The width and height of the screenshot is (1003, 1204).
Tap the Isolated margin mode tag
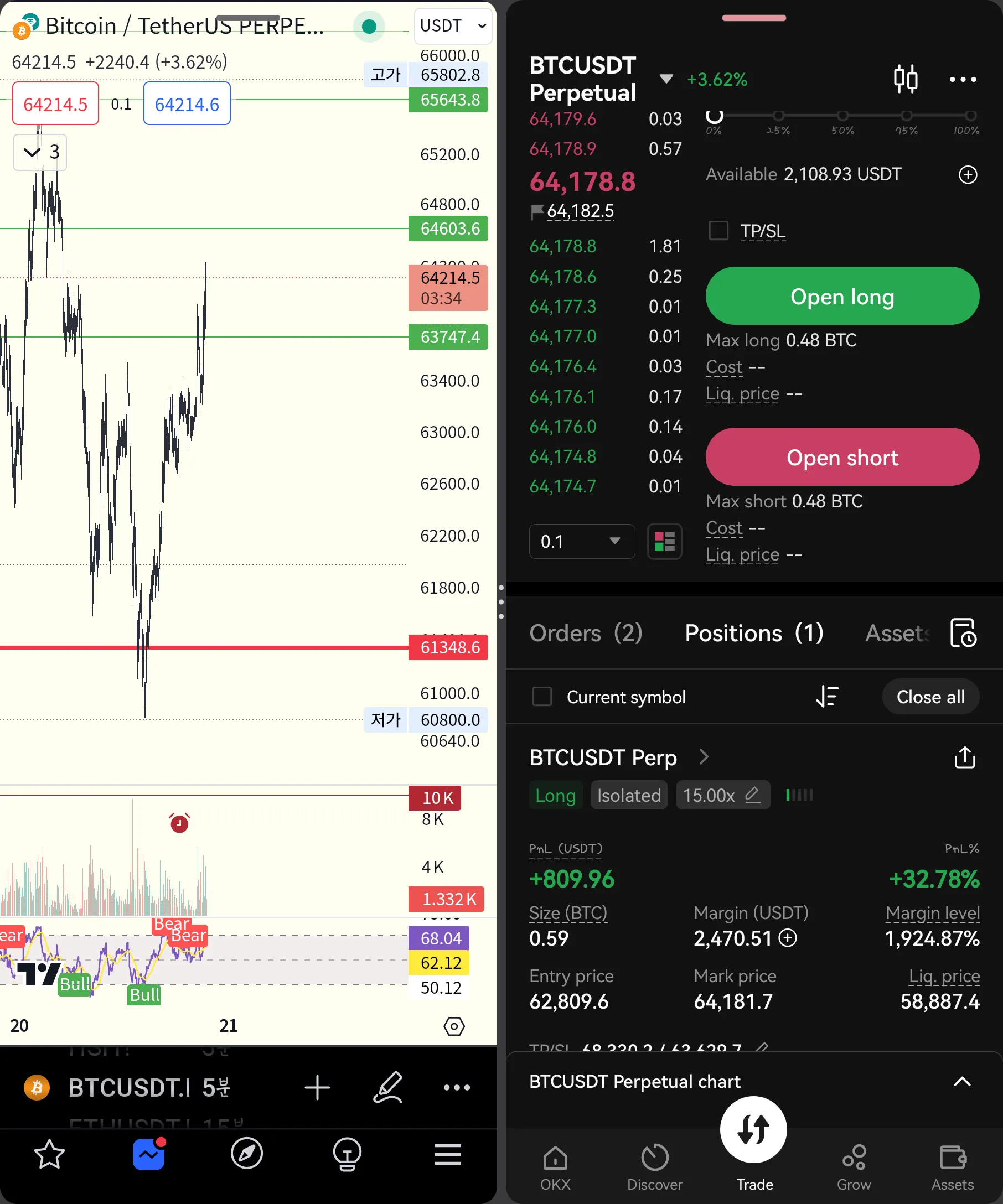[x=629, y=795]
